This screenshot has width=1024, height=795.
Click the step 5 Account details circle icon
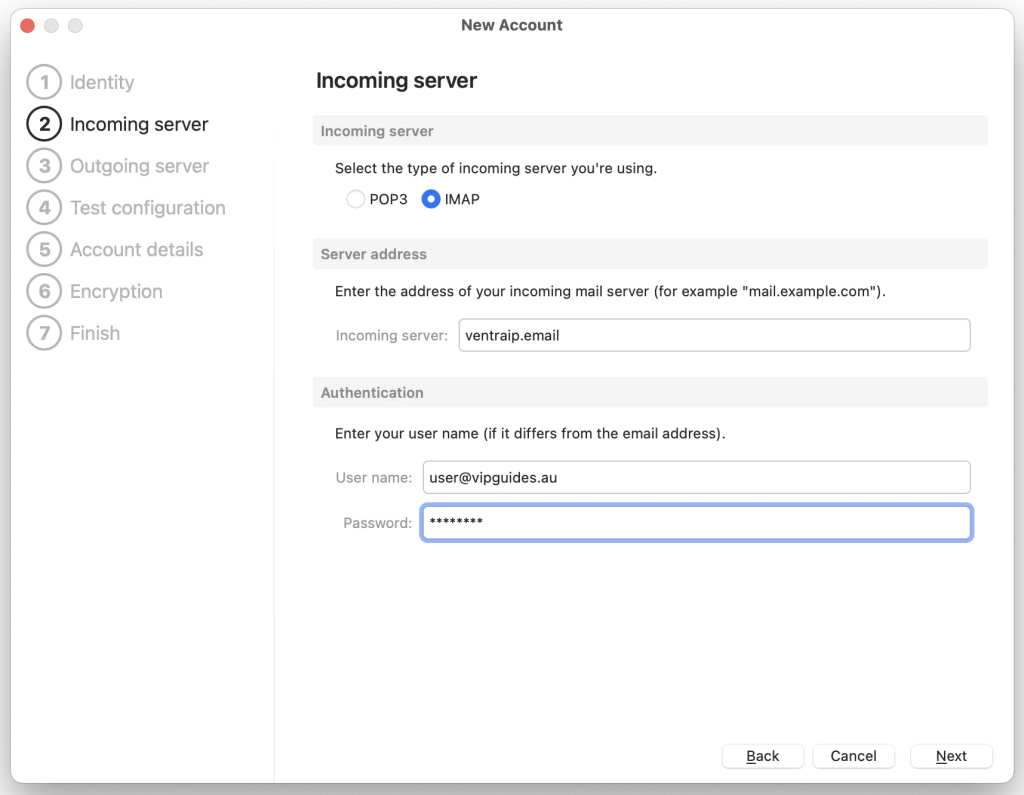tap(44, 249)
